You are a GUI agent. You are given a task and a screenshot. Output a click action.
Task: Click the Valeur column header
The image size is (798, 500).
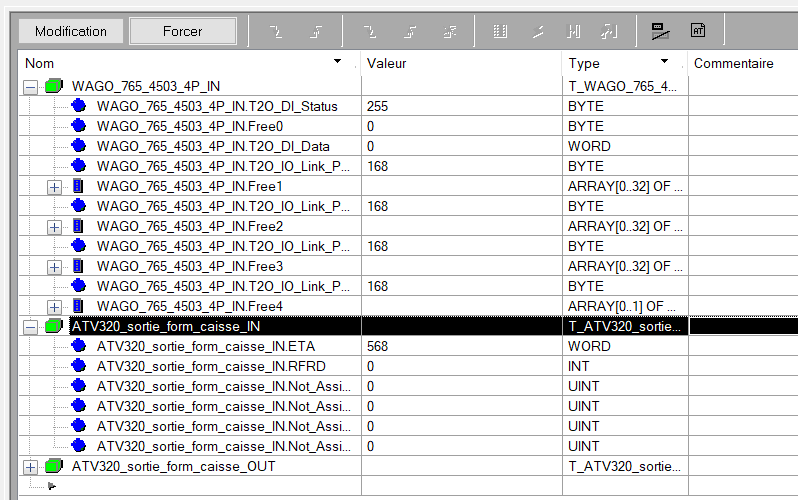click(x=460, y=63)
